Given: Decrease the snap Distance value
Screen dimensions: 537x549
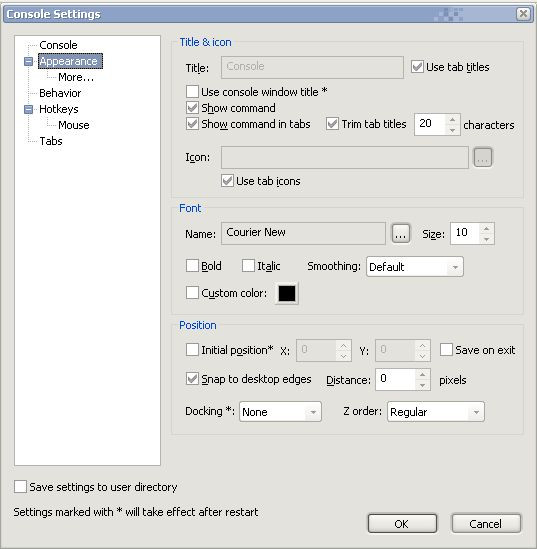Looking at the screenshot, I should pyautogui.click(x=423, y=385).
